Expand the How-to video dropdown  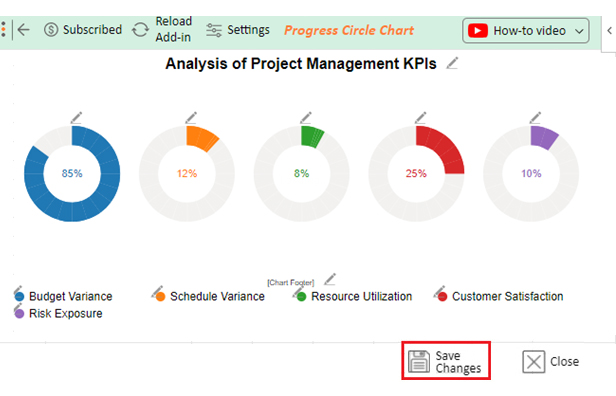[x=579, y=31]
